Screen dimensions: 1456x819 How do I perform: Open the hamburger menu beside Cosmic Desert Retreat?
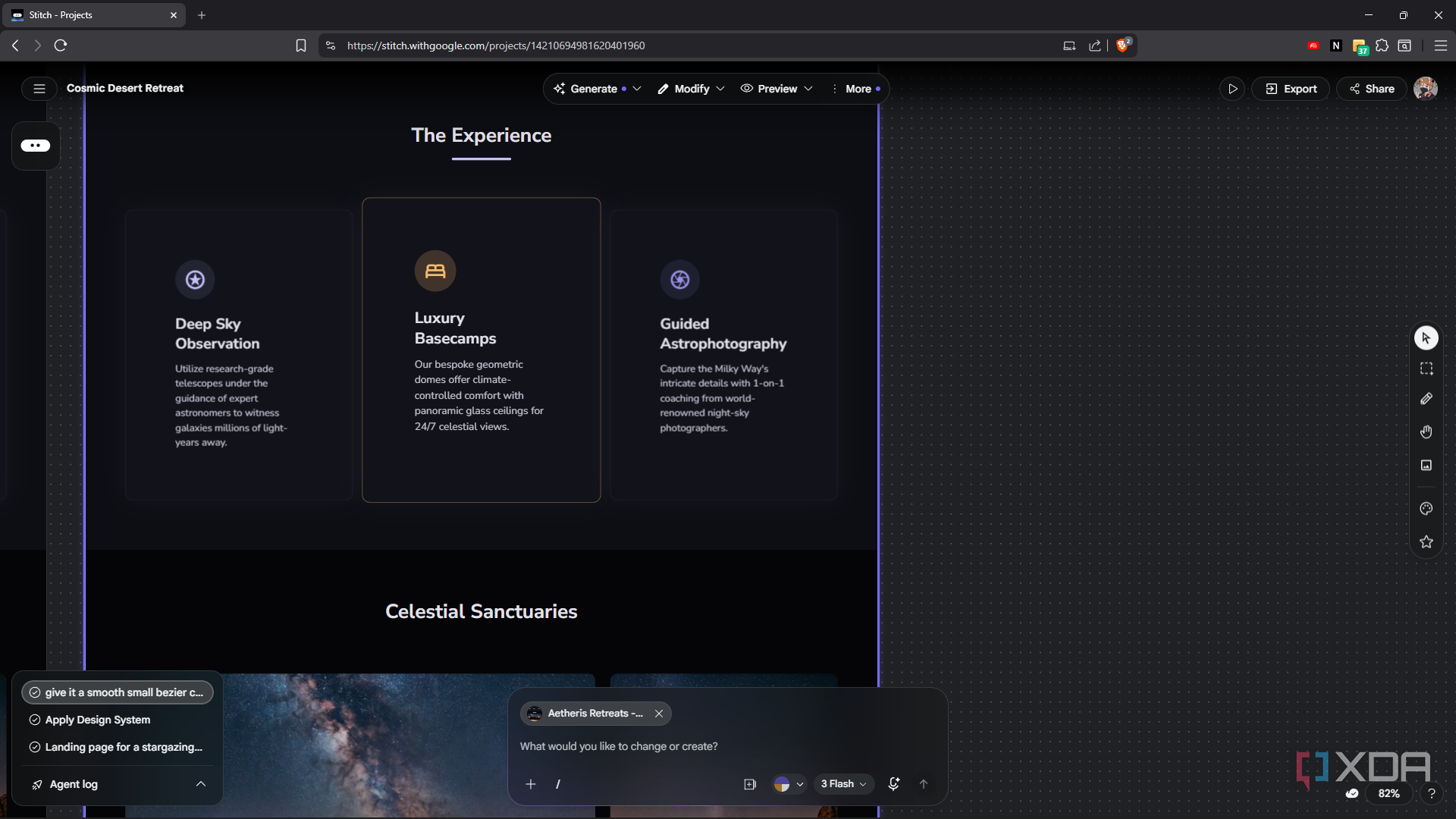[x=39, y=89]
